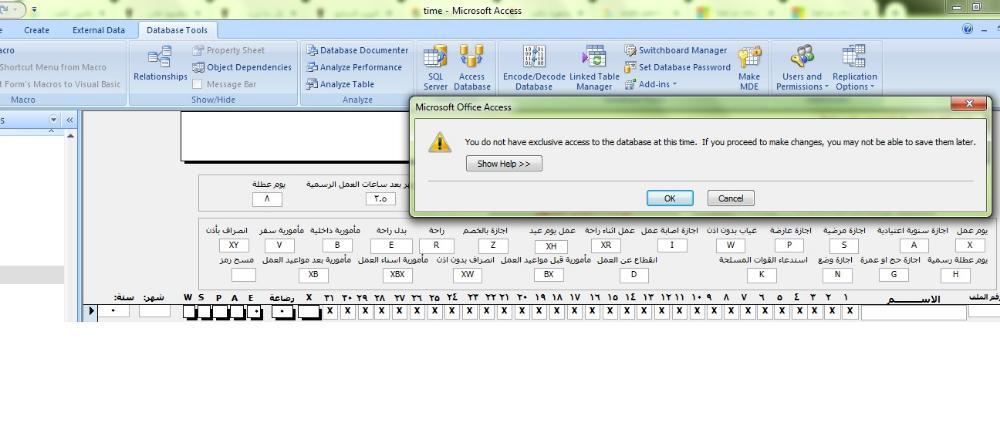Image resolution: width=1000 pixels, height=430 pixels.
Task: Click the Analyze group label
Action: (x=357, y=100)
